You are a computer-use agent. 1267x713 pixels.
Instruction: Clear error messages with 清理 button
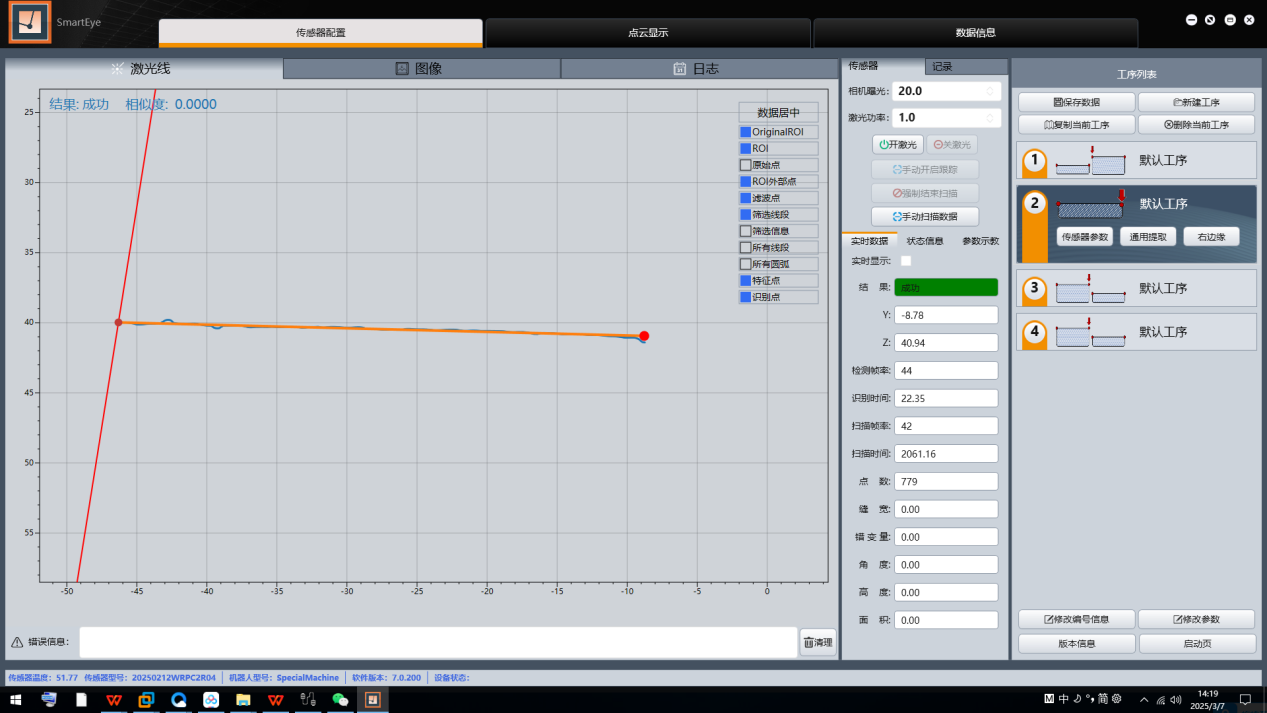coord(818,643)
